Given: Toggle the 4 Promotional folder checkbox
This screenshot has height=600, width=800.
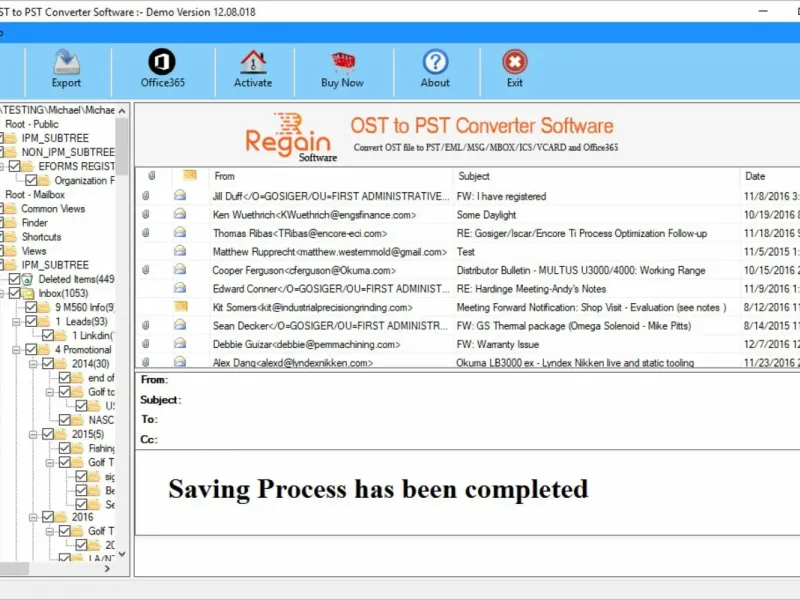Looking at the screenshot, I should click(x=31, y=349).
